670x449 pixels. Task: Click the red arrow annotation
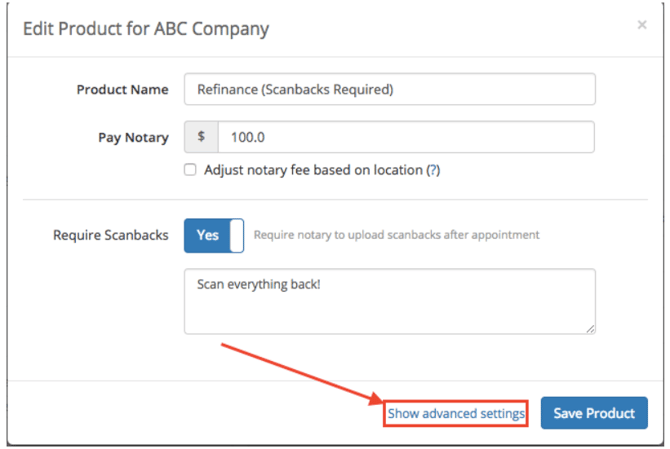click(x=300, y=370)
